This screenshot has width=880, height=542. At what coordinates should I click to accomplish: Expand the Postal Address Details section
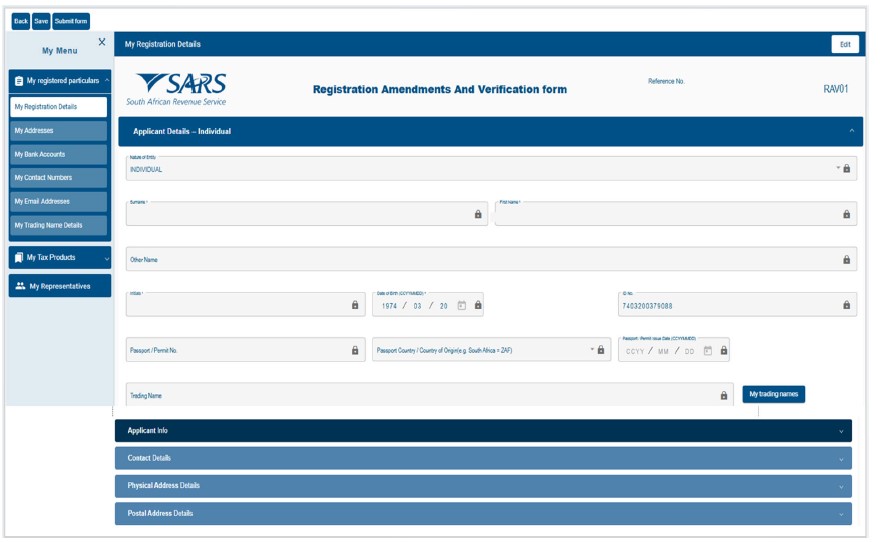tap(483, 513)
